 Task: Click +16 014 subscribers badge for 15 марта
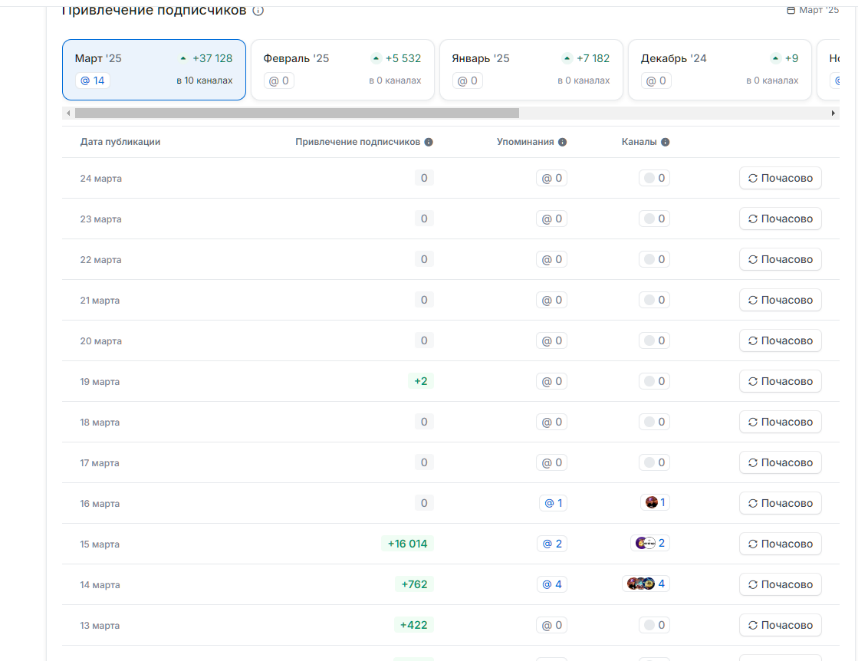(407, 544)
